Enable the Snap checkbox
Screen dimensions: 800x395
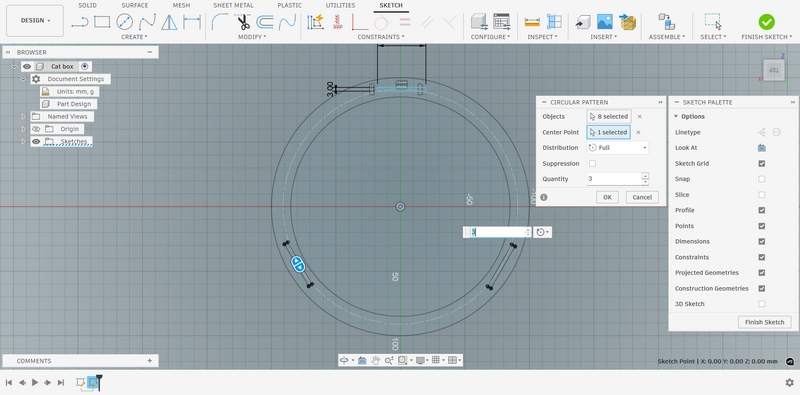pyautogui.click(x=761, y=179)
